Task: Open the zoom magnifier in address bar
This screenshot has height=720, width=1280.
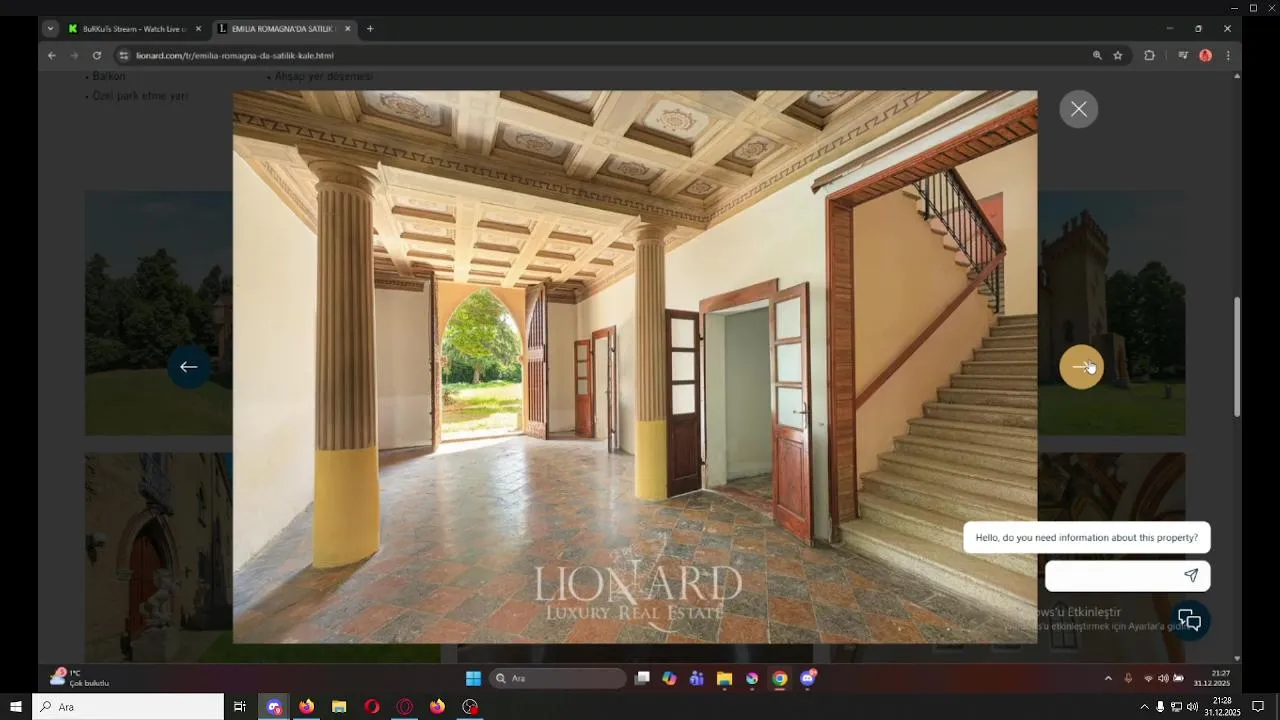Action: click(x=1097, y=56)
